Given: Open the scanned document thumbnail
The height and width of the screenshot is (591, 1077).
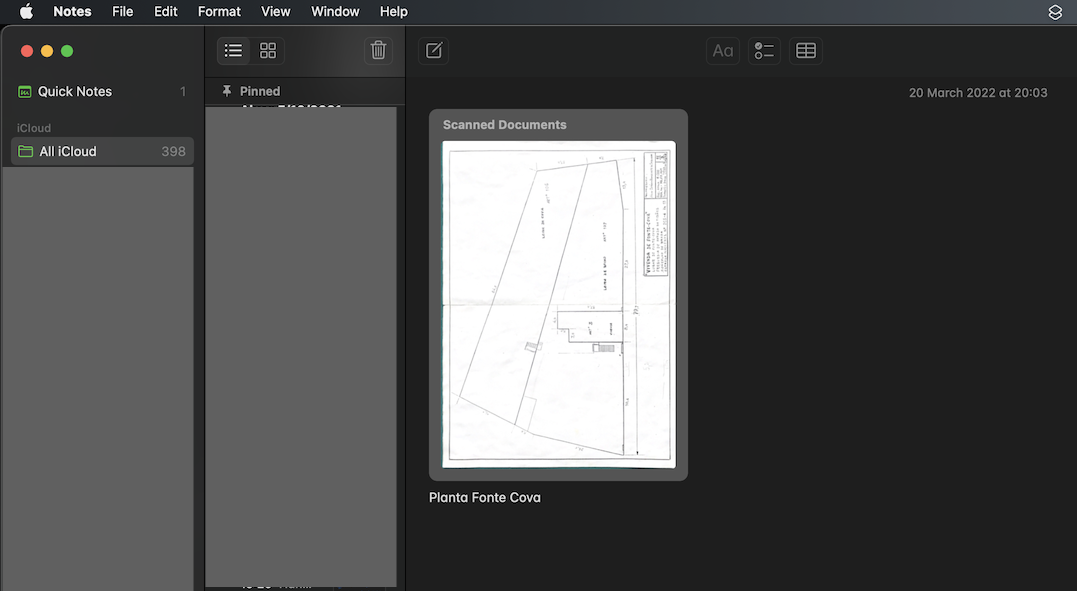Looking at the screenshot, I should point(558,304).
